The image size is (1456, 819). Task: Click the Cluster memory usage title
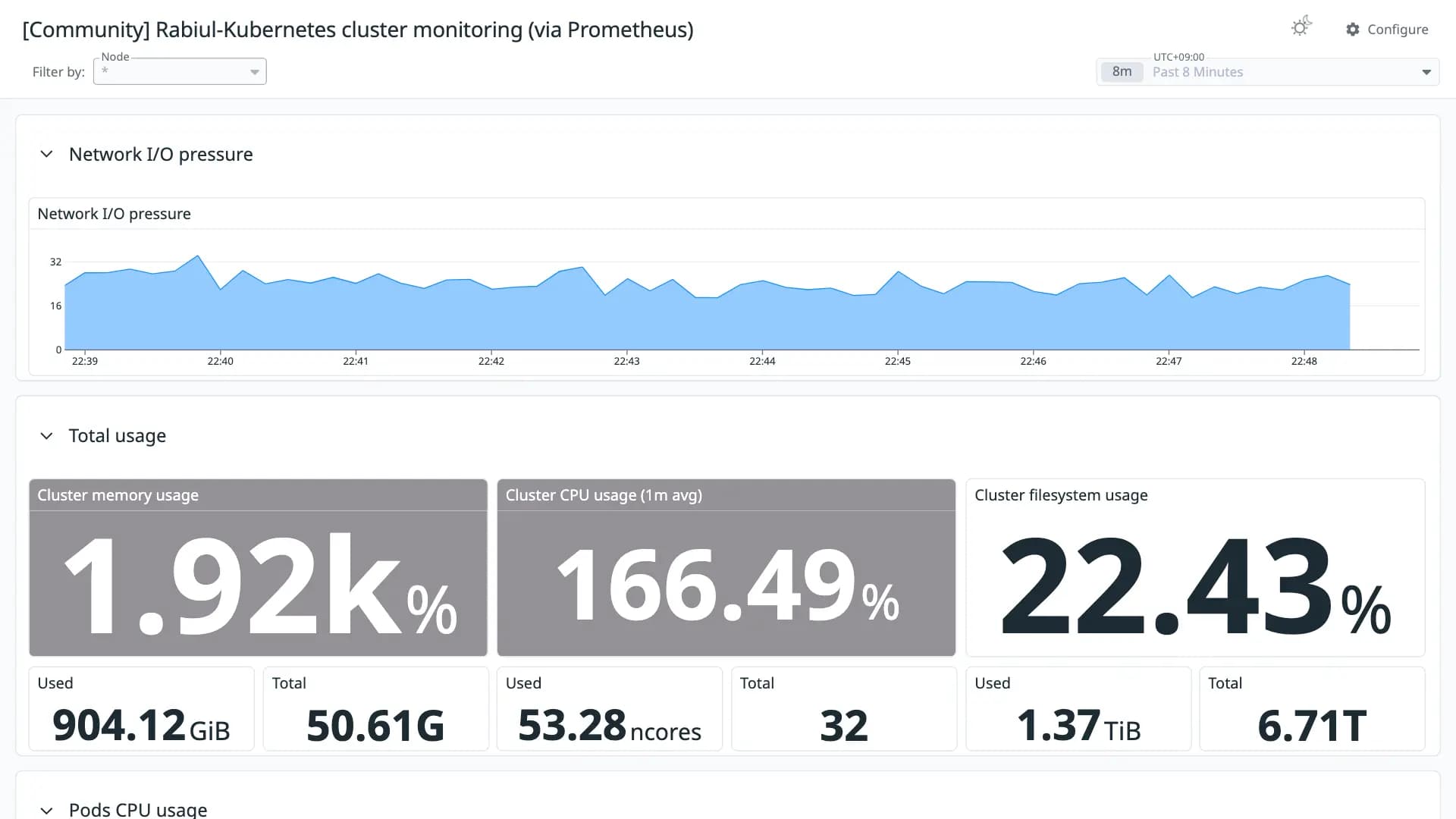point(118,495)
